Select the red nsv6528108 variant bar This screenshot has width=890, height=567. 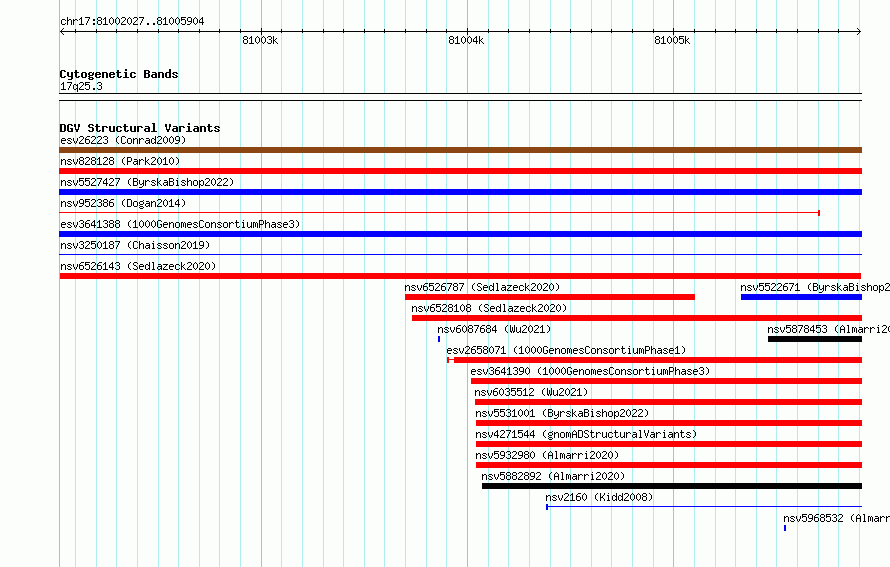pos(637,318)
